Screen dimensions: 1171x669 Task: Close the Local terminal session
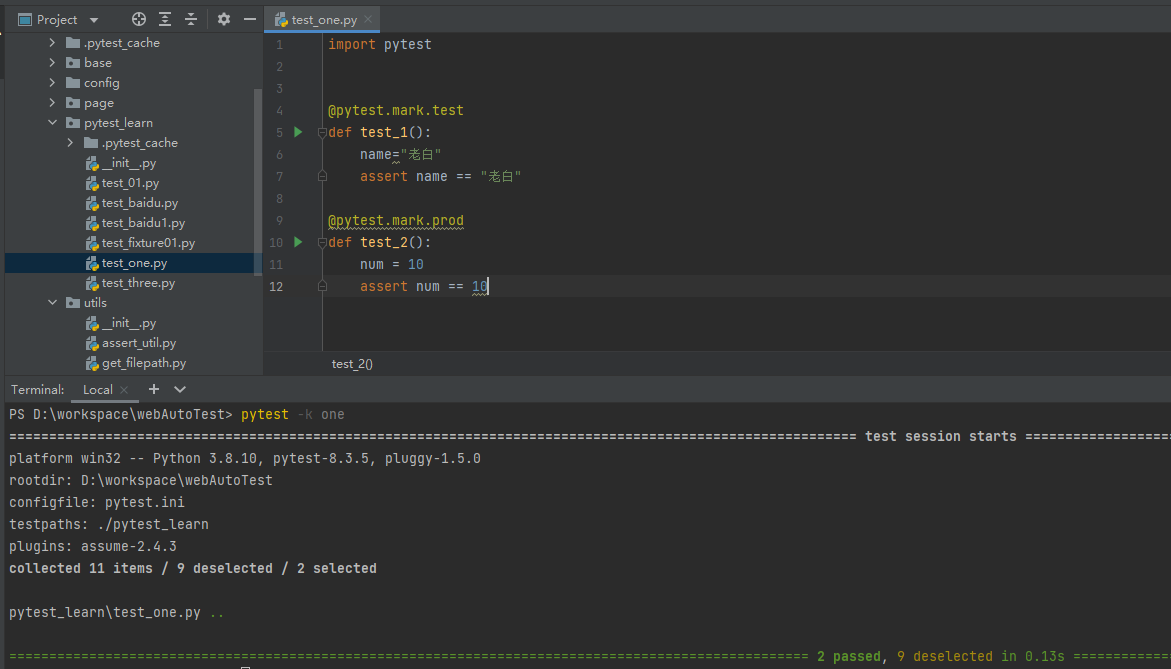[x=124, y=390]
